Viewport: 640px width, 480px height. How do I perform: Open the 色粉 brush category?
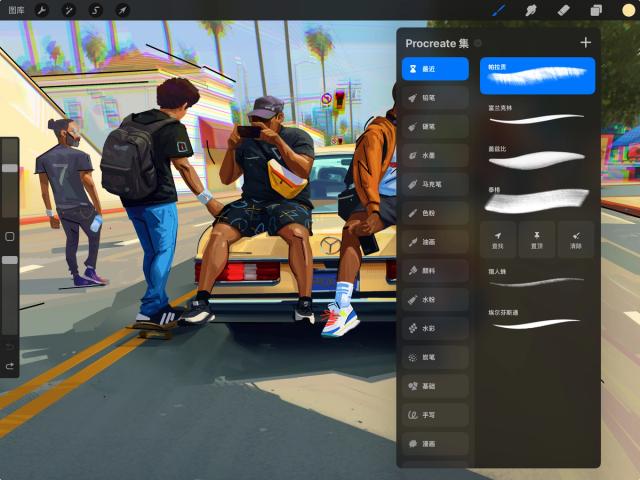coord(435,213)
